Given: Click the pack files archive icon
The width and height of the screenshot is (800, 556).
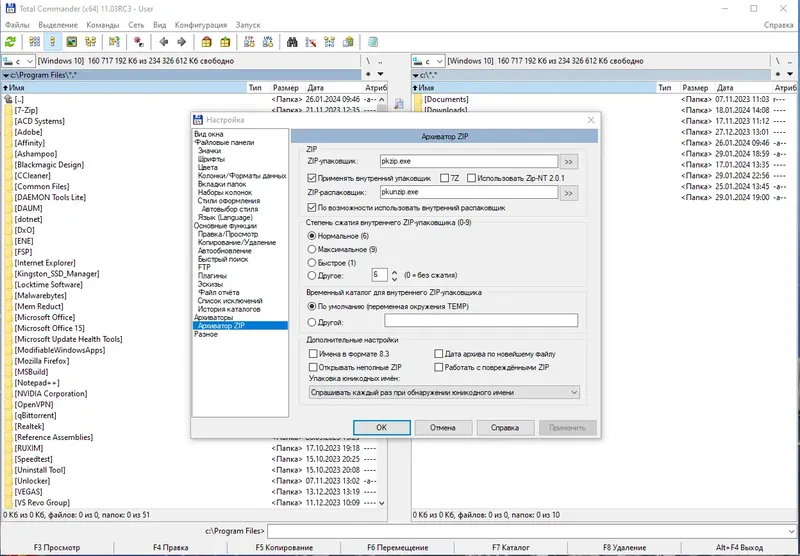Looking at the screenshot, I should click(207, 42).
